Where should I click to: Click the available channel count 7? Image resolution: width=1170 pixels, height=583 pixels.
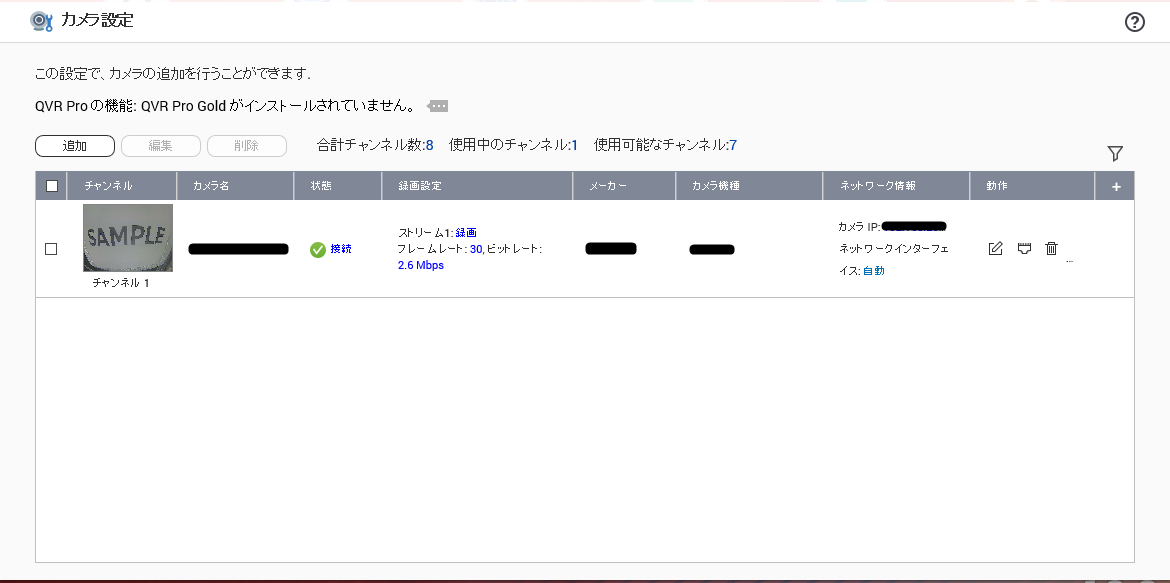tap(733, 146)
